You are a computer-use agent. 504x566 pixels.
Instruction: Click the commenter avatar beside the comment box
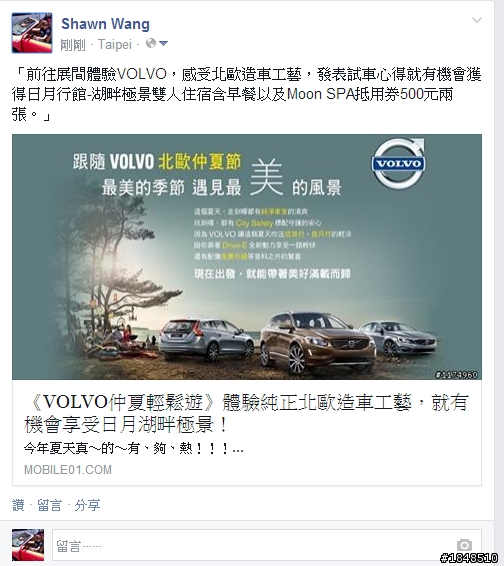click(28, 545)
